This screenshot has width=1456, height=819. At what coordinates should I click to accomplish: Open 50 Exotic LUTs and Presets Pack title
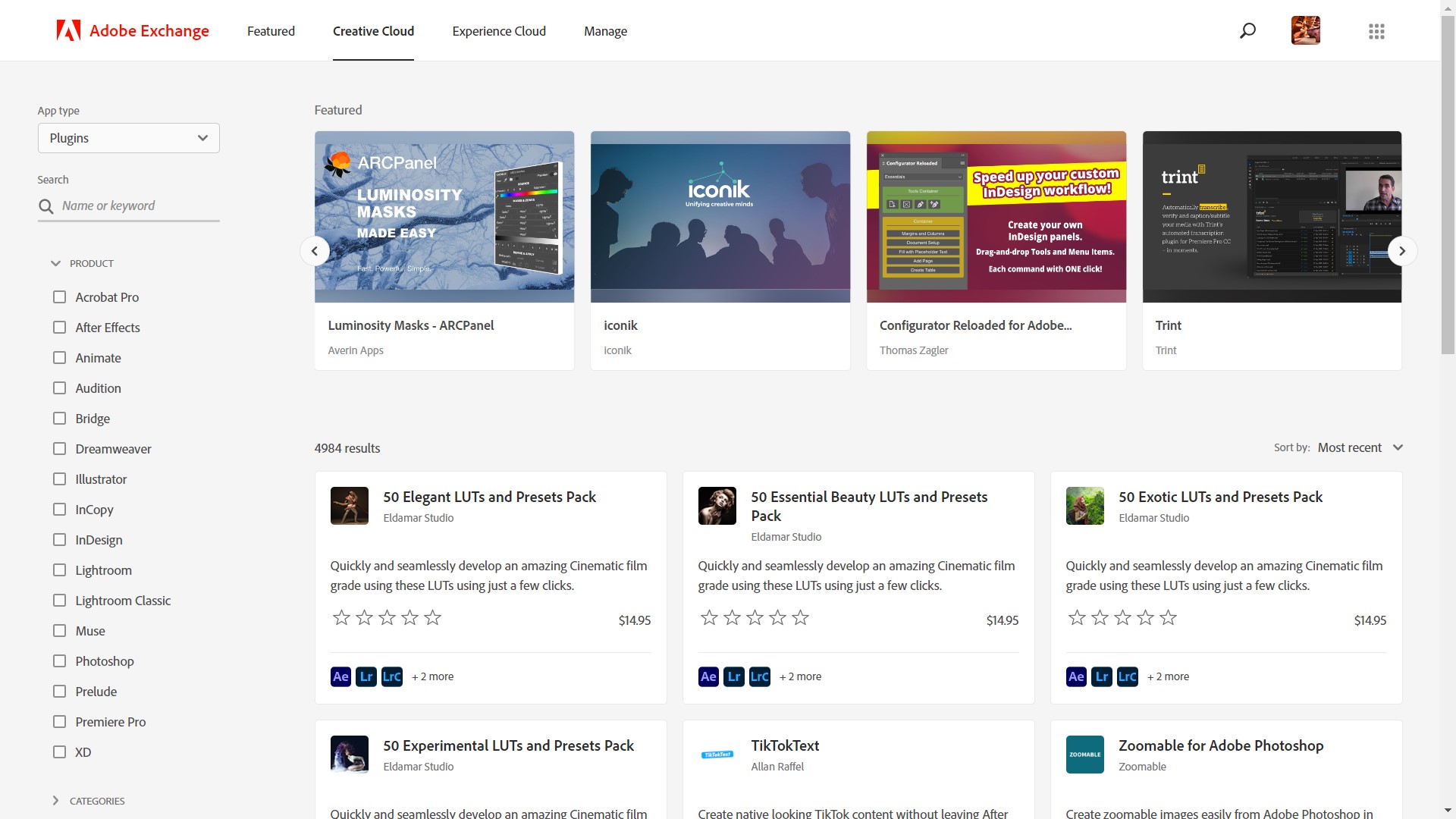point(1220,497)
